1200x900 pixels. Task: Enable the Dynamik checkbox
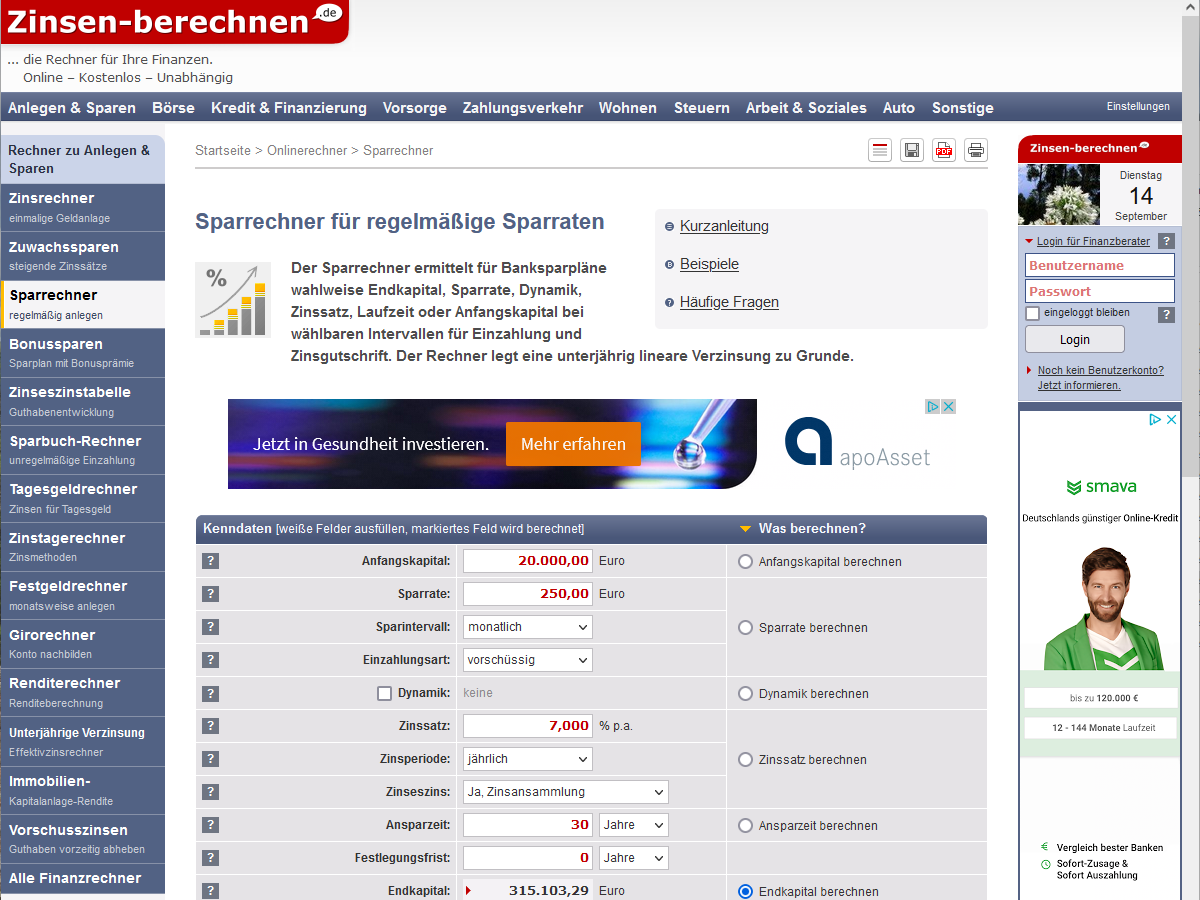pyautogui.click(x=384, y=693)
